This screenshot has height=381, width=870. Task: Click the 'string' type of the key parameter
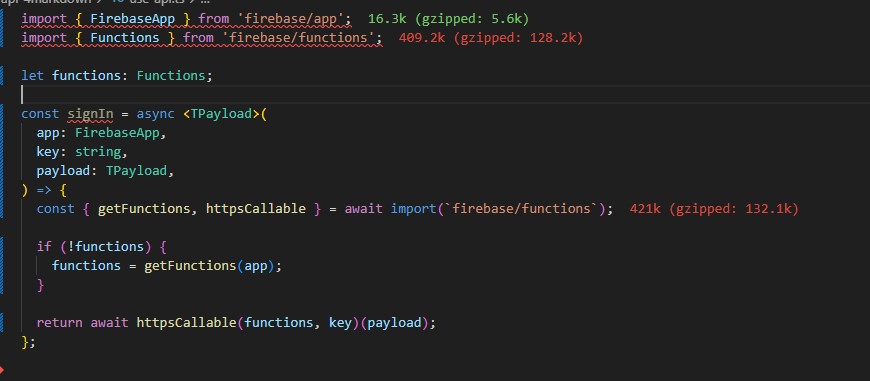(98, 152)
